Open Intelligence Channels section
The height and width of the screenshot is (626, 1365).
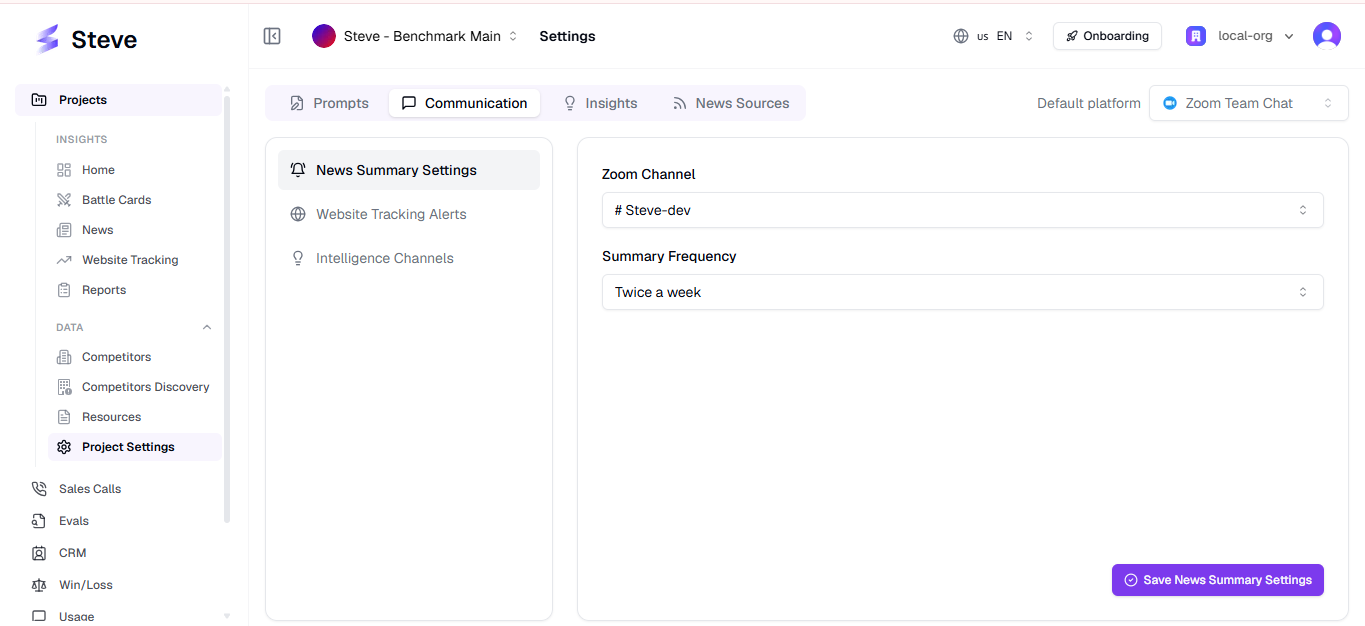pyautogui.click(x=409, y=258)
